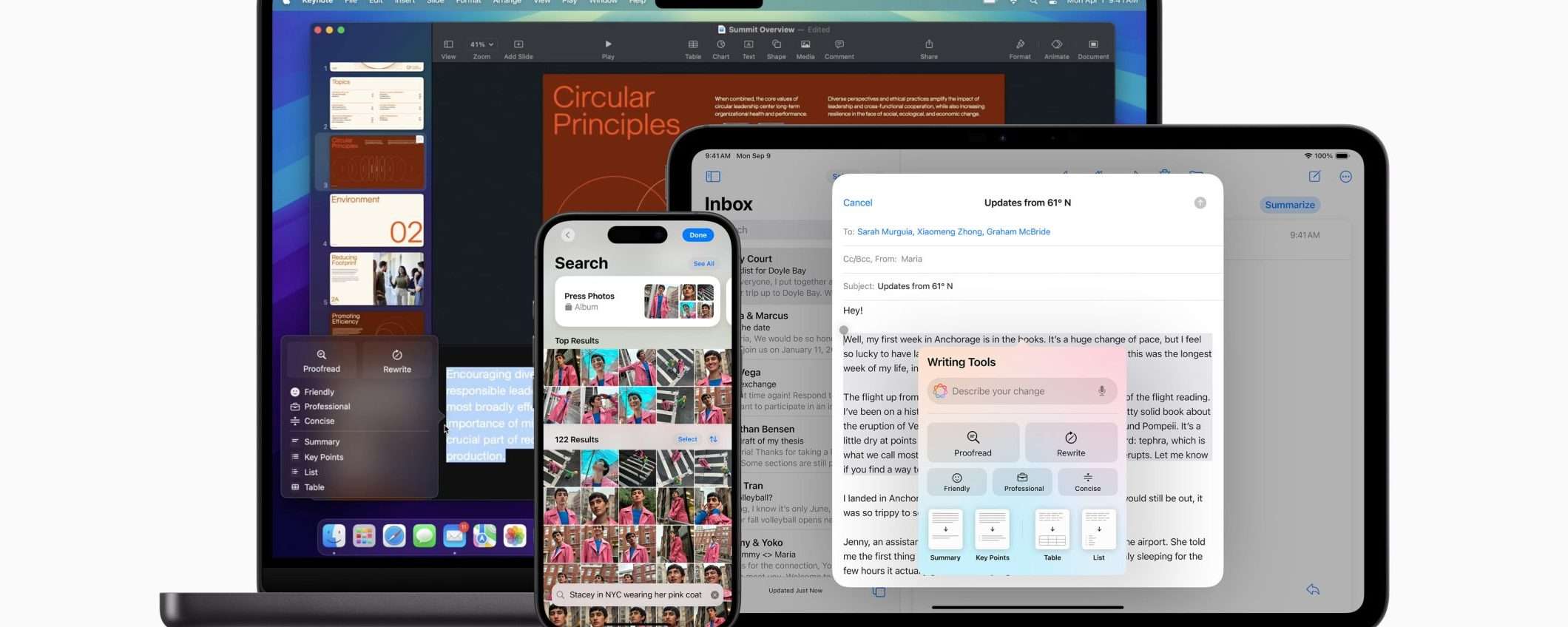This screenshot has width=1568, height=627.
Task: Tap See All in the iPhone Photos search
Action: point(704,264)
